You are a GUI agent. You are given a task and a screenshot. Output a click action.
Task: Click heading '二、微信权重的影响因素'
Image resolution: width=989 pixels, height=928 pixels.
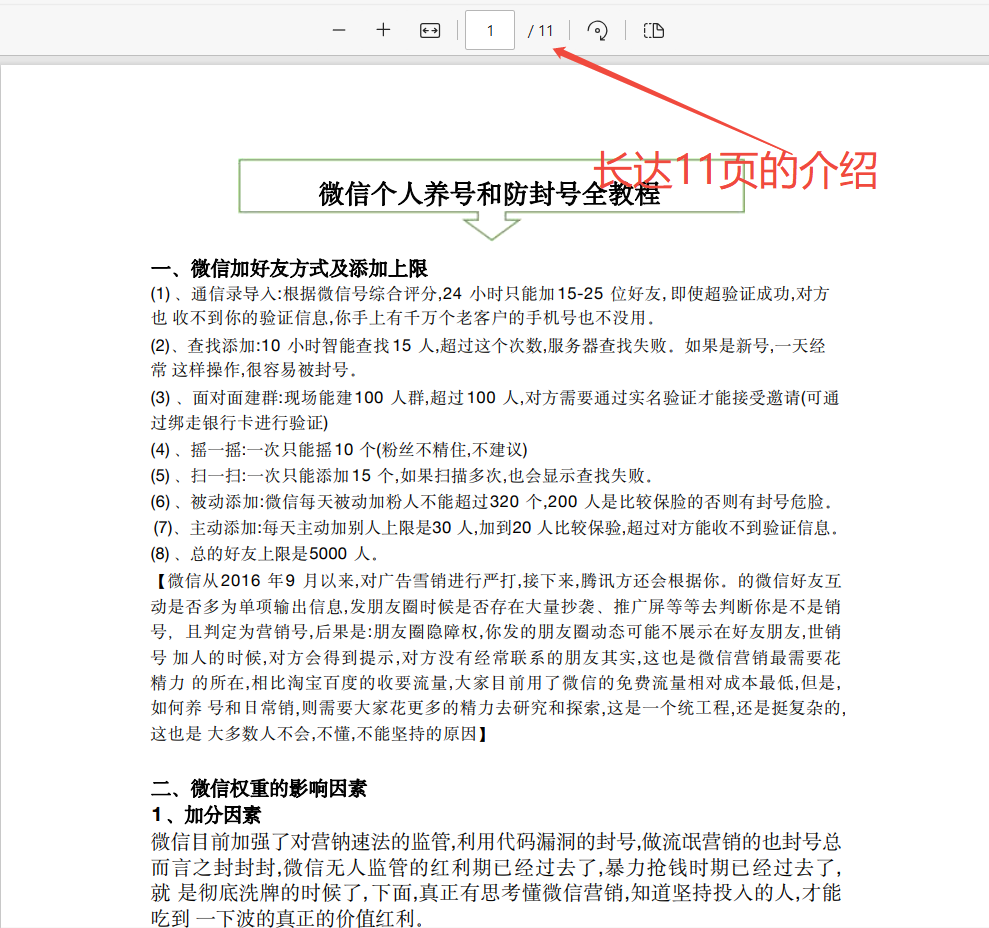pyautogui.click(x=259, y=788)
